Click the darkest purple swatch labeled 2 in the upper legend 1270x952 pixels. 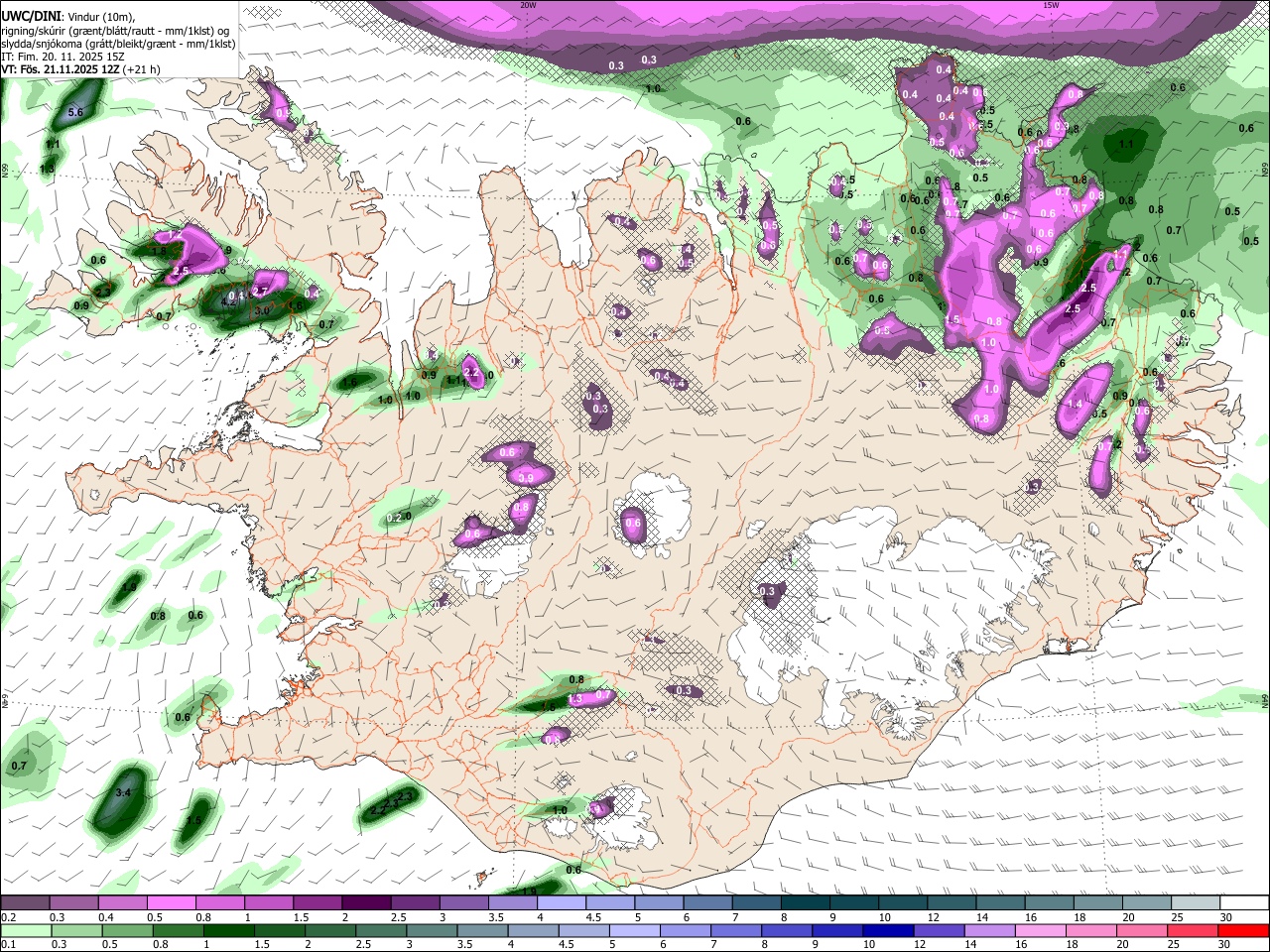tap(365, 903)
